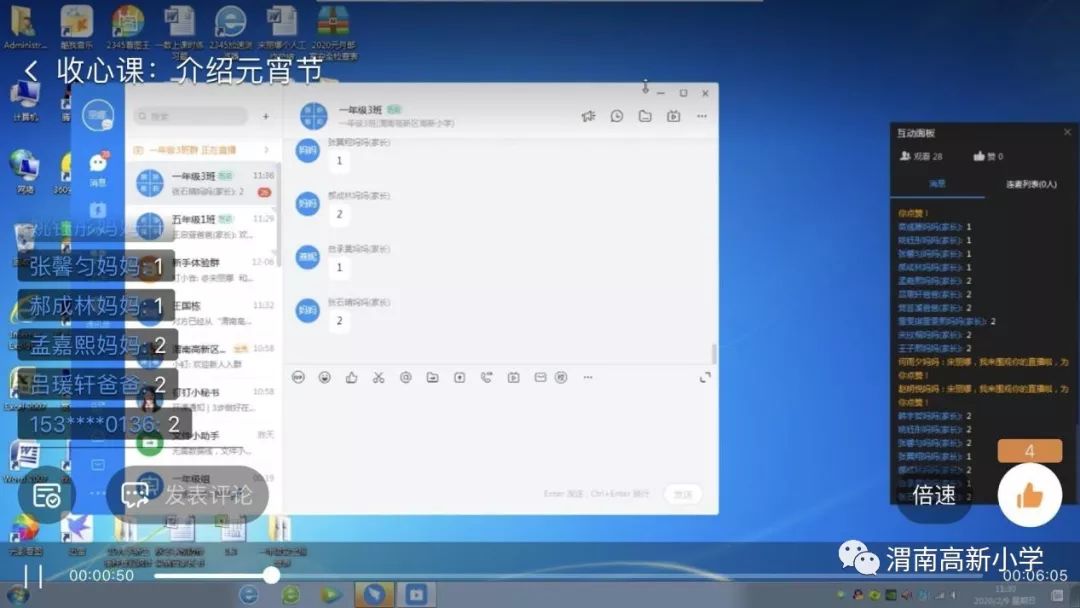Open chat history clock icon
This screenshot has width=1080, height=608.
click(x=616, y=116)
